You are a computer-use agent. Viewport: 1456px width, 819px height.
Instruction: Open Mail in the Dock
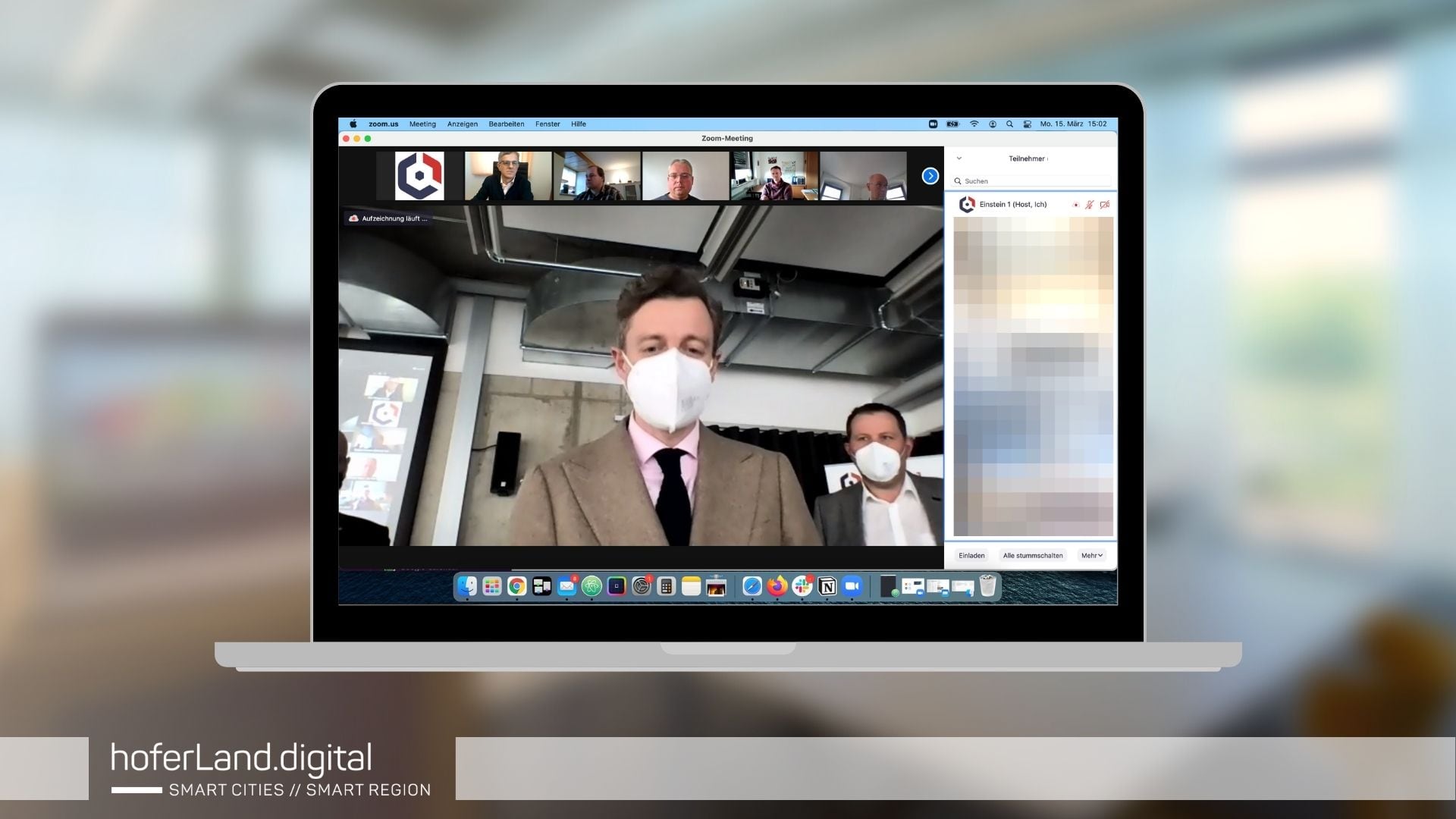pyautogui.click(x=566, y=586)
